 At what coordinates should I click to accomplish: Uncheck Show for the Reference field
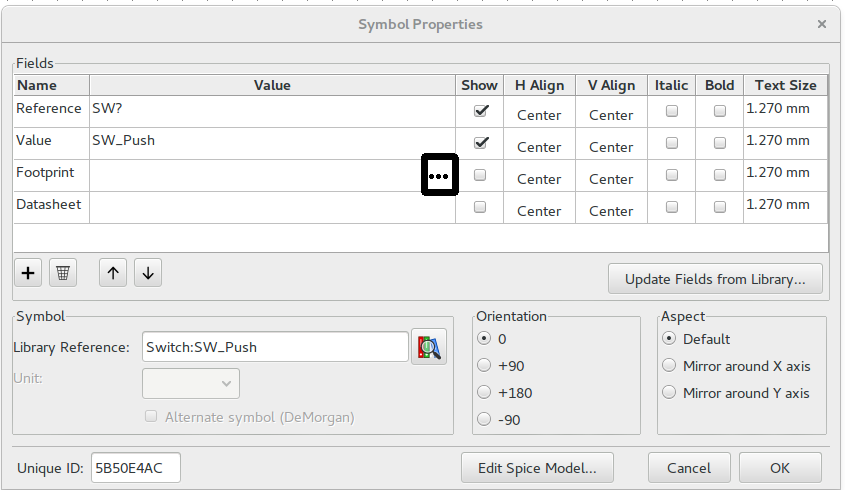click(x=480, y=111)
